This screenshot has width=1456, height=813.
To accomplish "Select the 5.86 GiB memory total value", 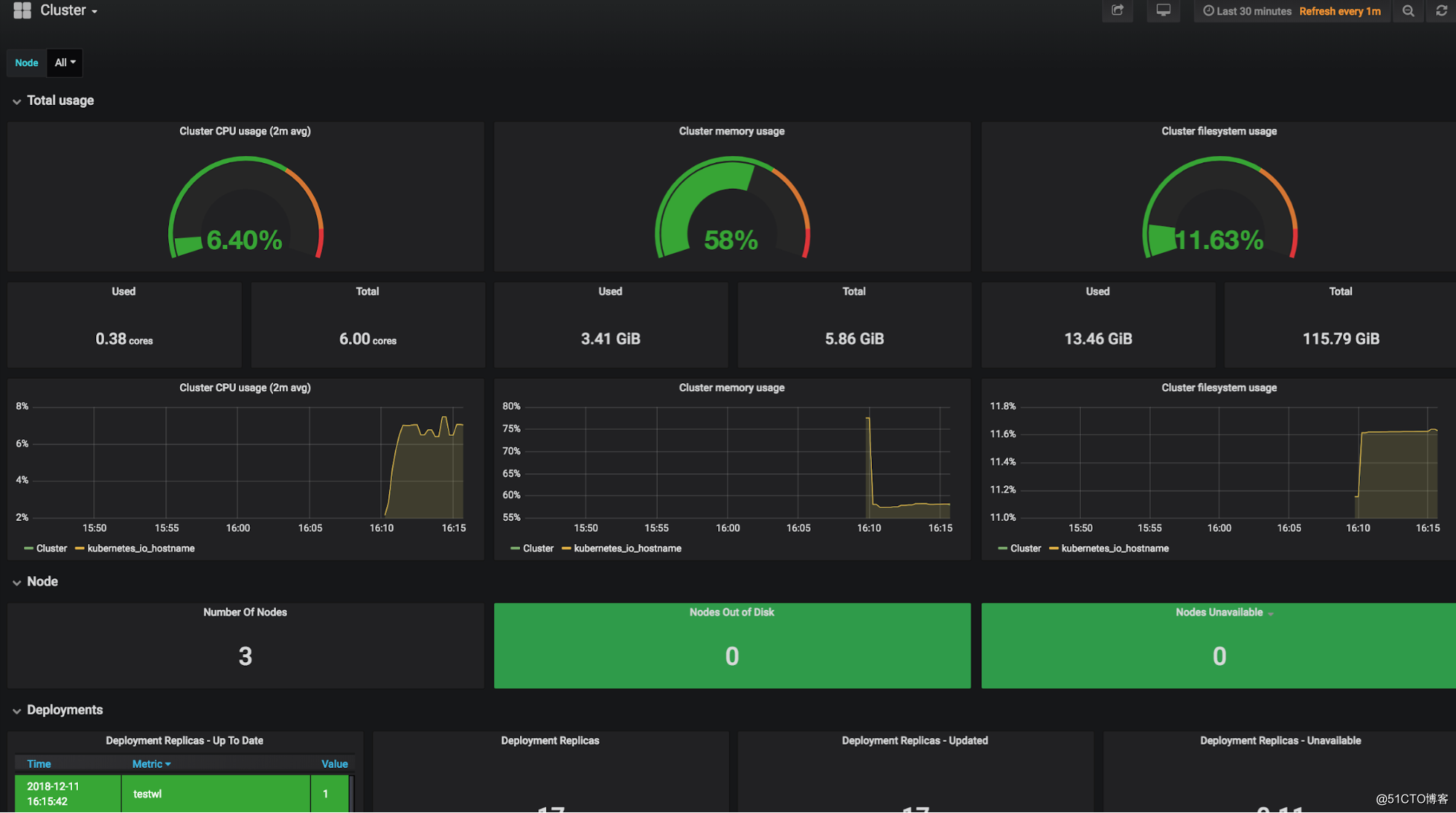I will 854,339.
